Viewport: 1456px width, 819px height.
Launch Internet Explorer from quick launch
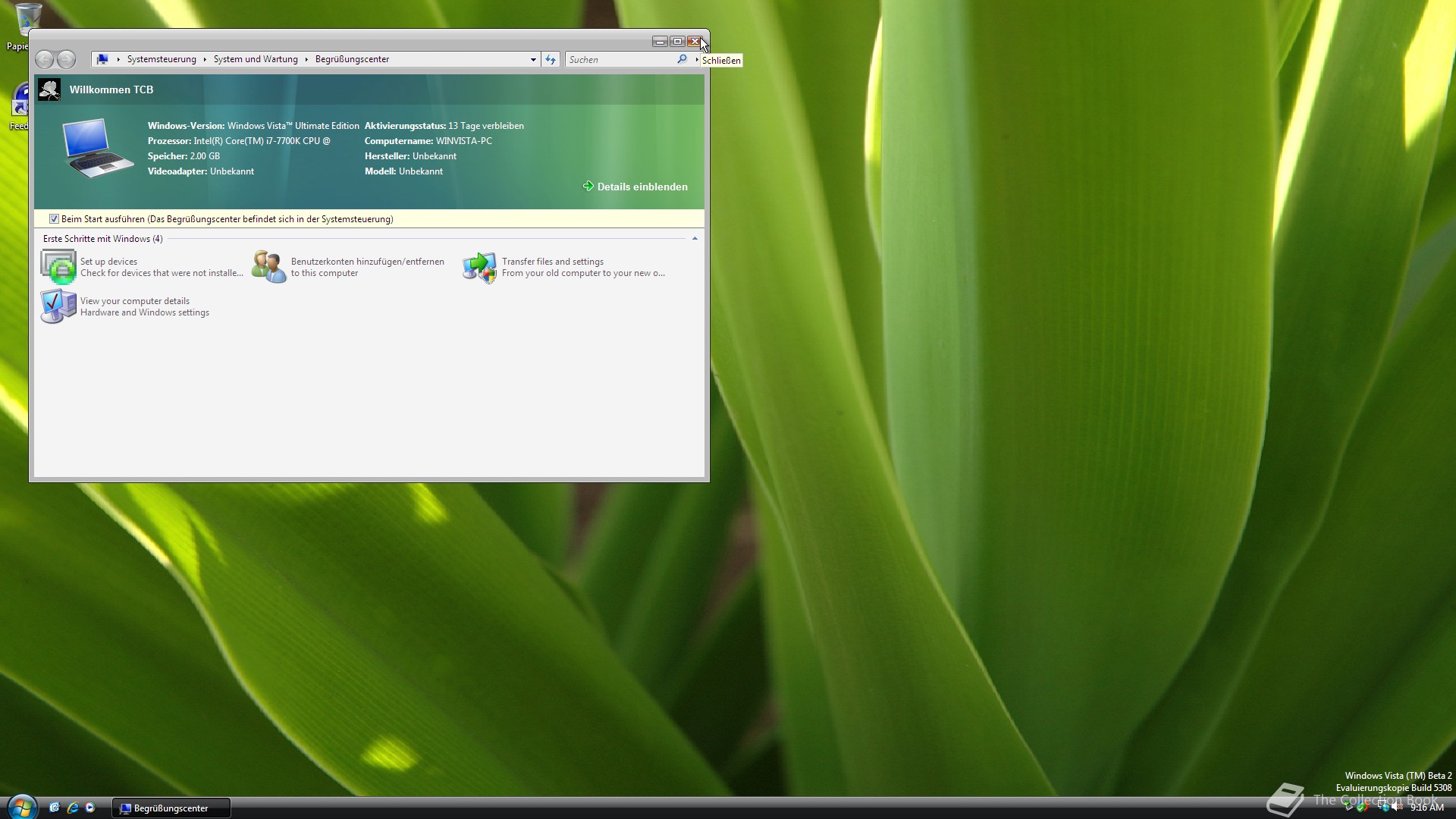[73, 808]
